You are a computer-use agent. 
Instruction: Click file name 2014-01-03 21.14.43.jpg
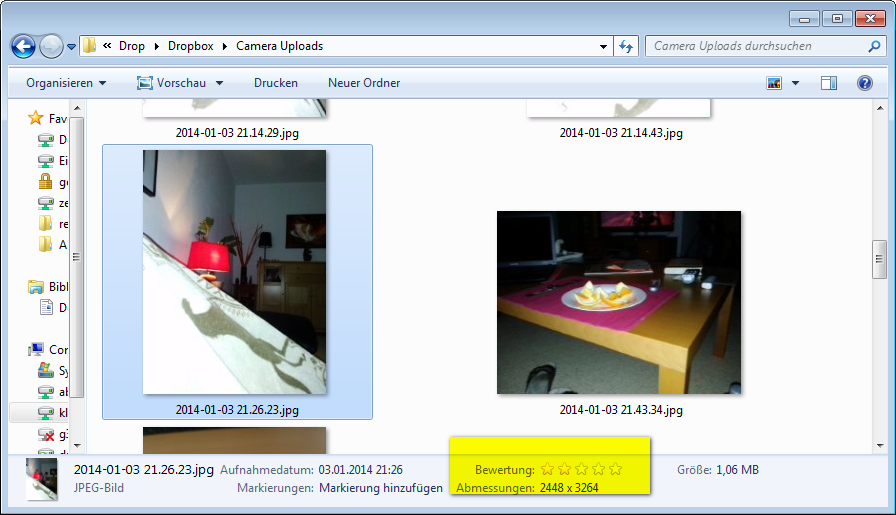pos(621,133)
